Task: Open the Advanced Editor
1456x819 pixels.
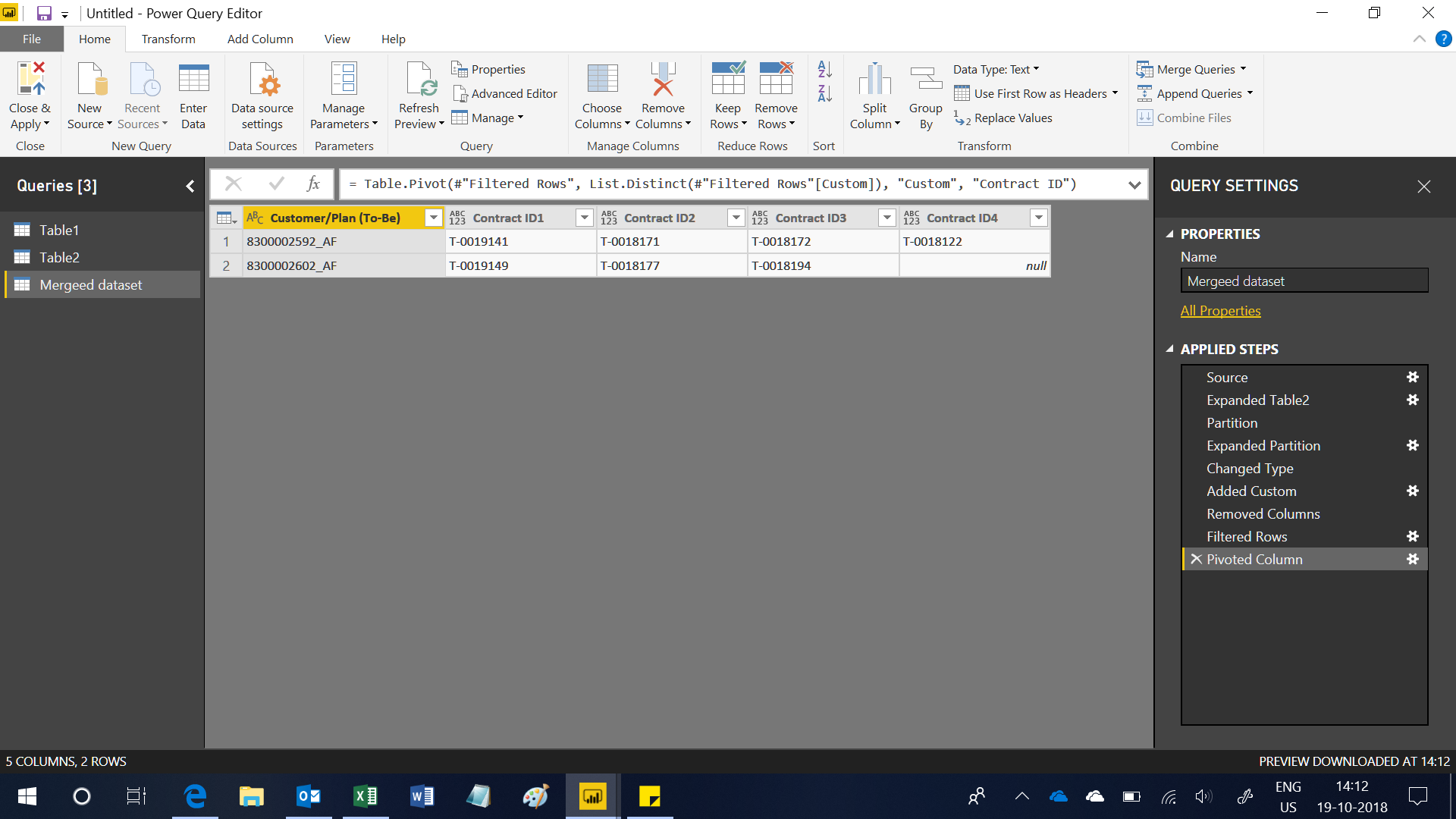Action: tap(504, 93)
